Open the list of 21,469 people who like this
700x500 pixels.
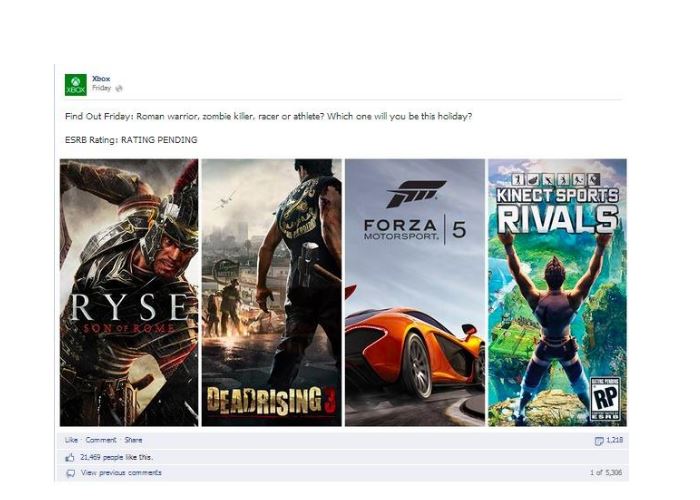click(x=116, y=457)
